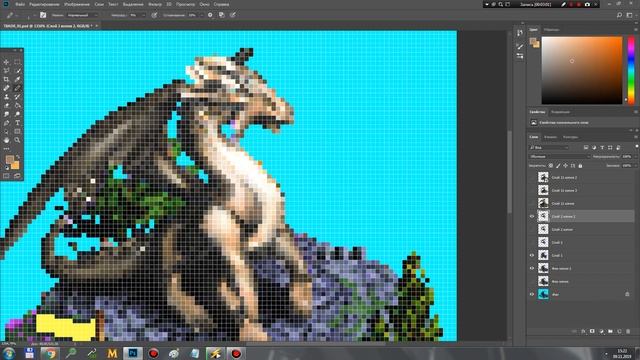Create a new group folder in Layers panel
Screen dimensions: 640x360
coord(610,331)
